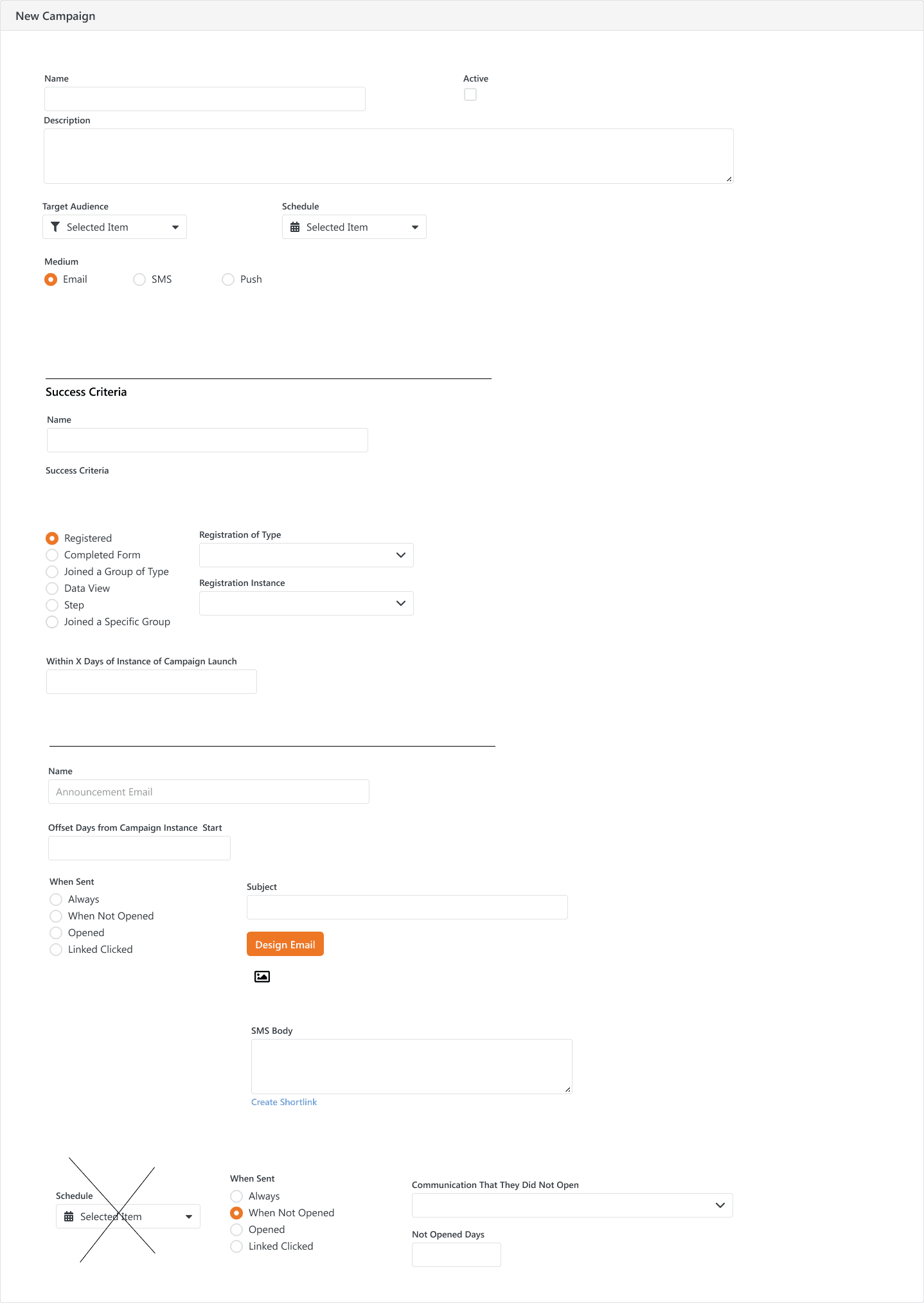Click the campaign Name field at top
The height and width of the screenshot is (1303, 924).
[204, 99]
